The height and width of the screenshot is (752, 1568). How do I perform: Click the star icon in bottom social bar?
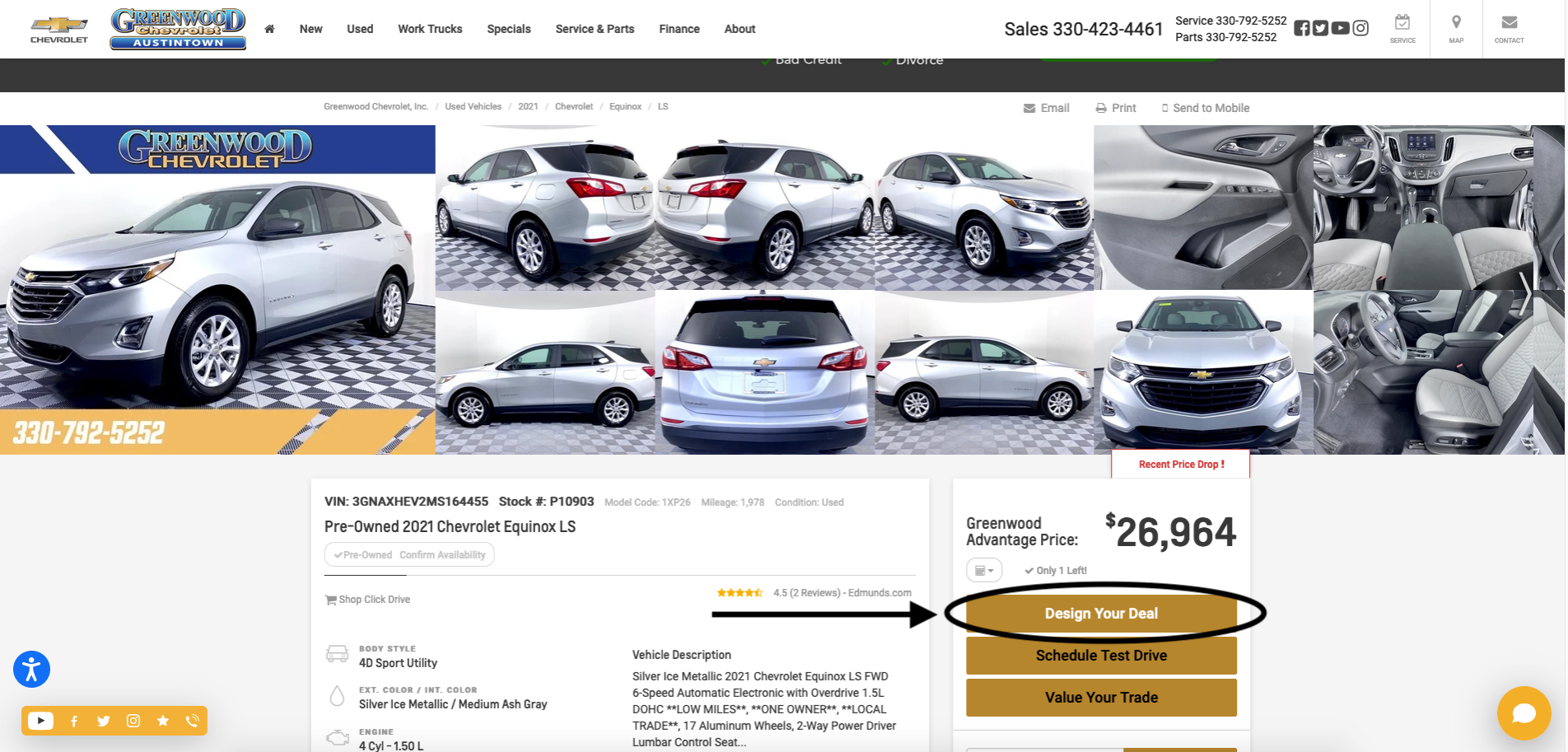[163, 721]
